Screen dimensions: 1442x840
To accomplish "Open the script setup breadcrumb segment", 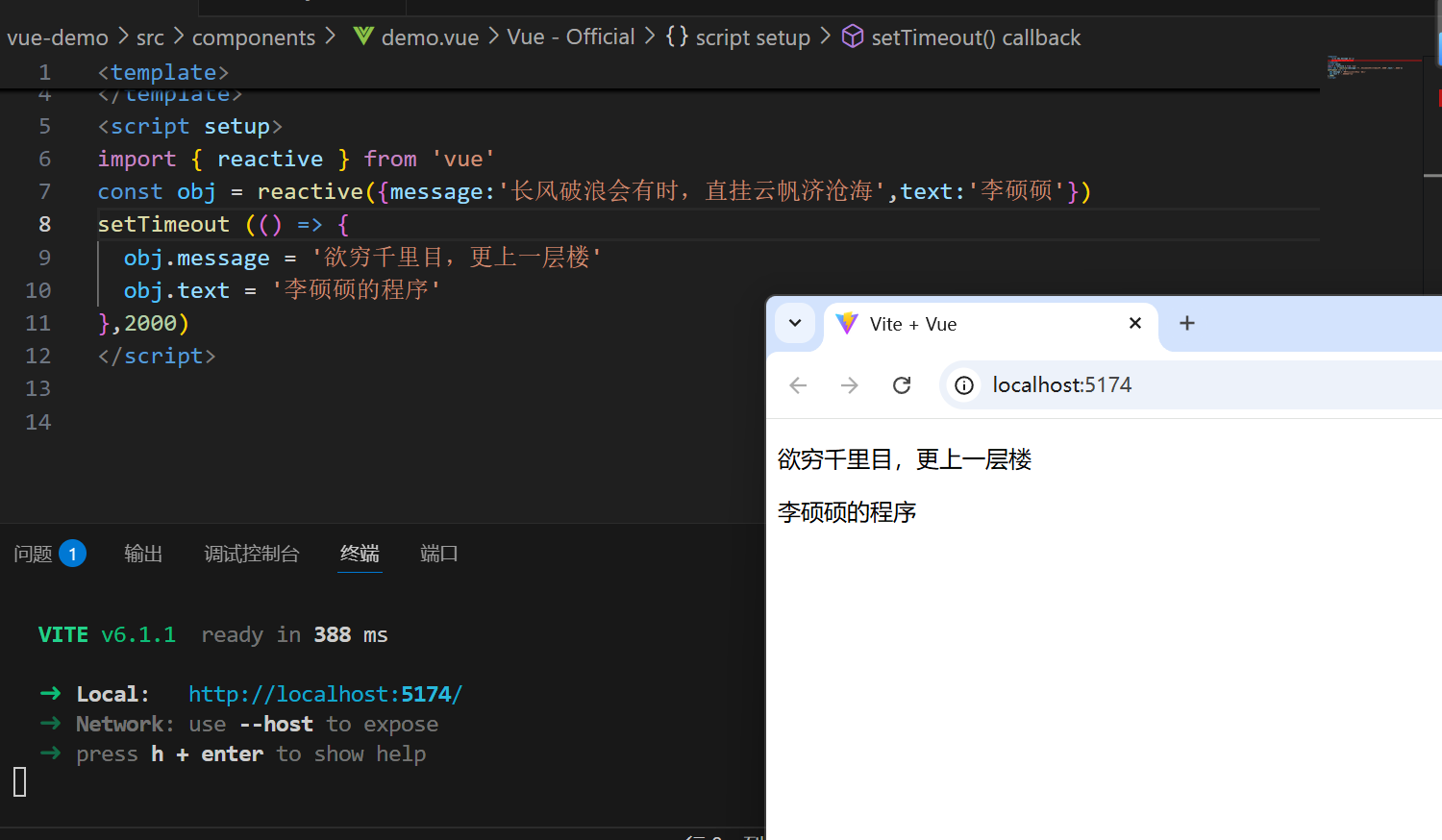I will (x=753, y=37).
